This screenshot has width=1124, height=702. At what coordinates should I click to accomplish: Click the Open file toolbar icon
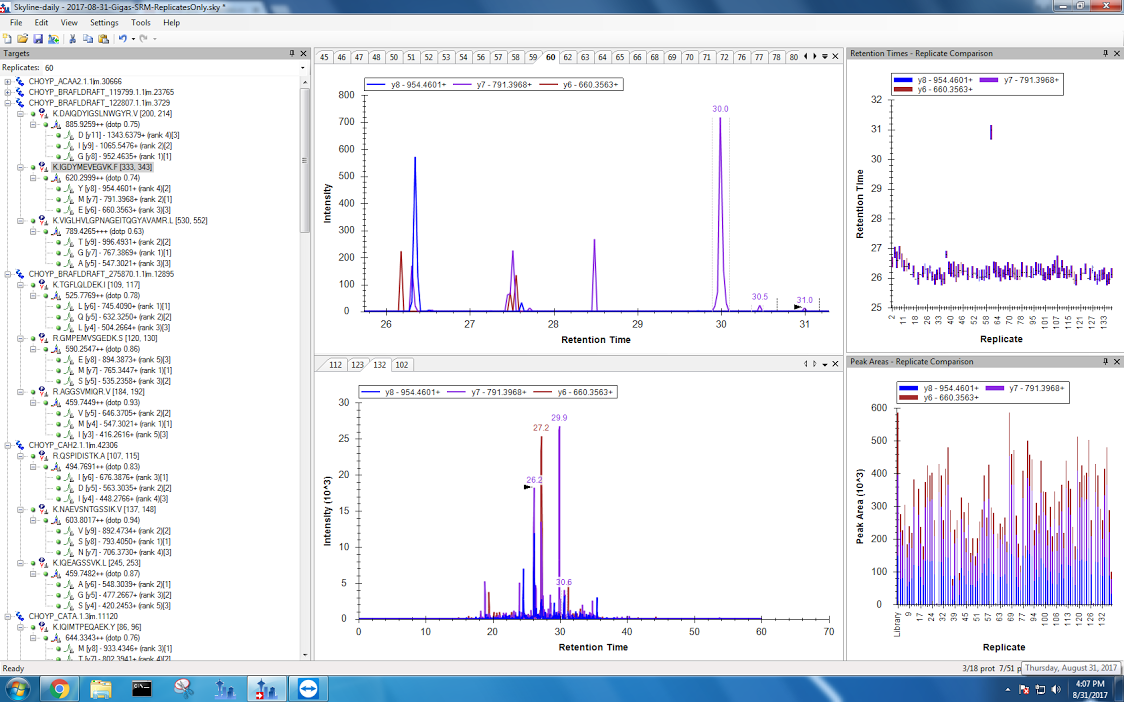pyautogui.click(x=22, y=39)
